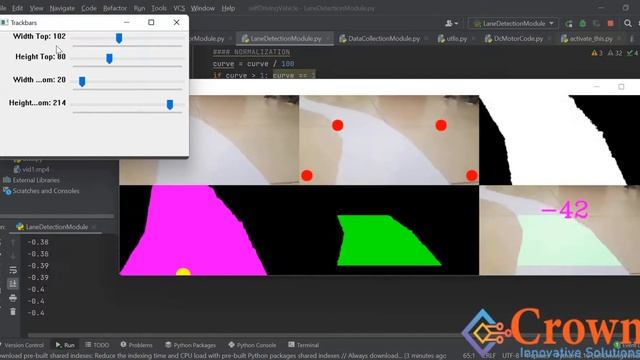The height and width of the screenshot is (360, 640).
Task: Toggle soft-wrap in the Run console
Action: (x=13, y=270)
